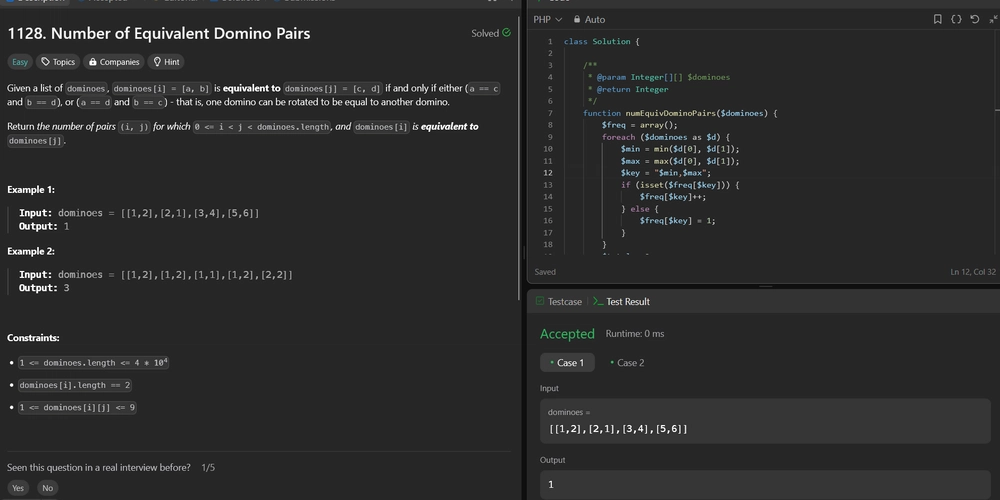This screenshot has height=500, width=1000.
Task: Click the lightbulb icon in Hint
Action: point(157,62)
